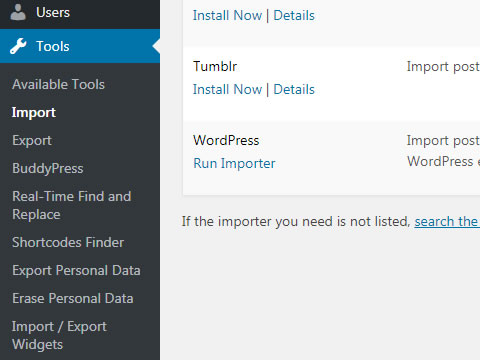Open the BuddyPress tools page
Screen dimensions: 480x360
48,169
